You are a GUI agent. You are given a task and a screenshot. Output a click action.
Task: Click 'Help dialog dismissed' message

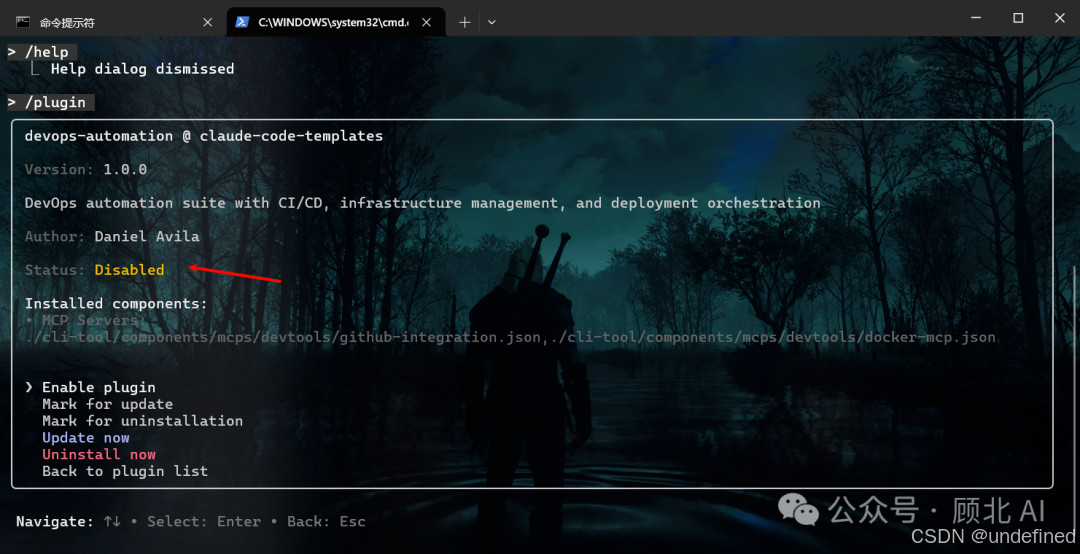point(142,69)
